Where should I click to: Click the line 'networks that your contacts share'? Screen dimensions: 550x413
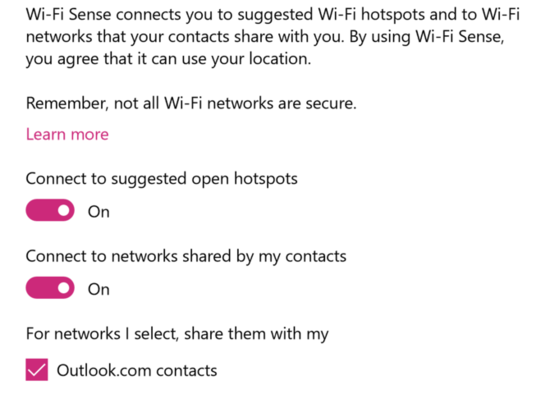tap(265, 37)
